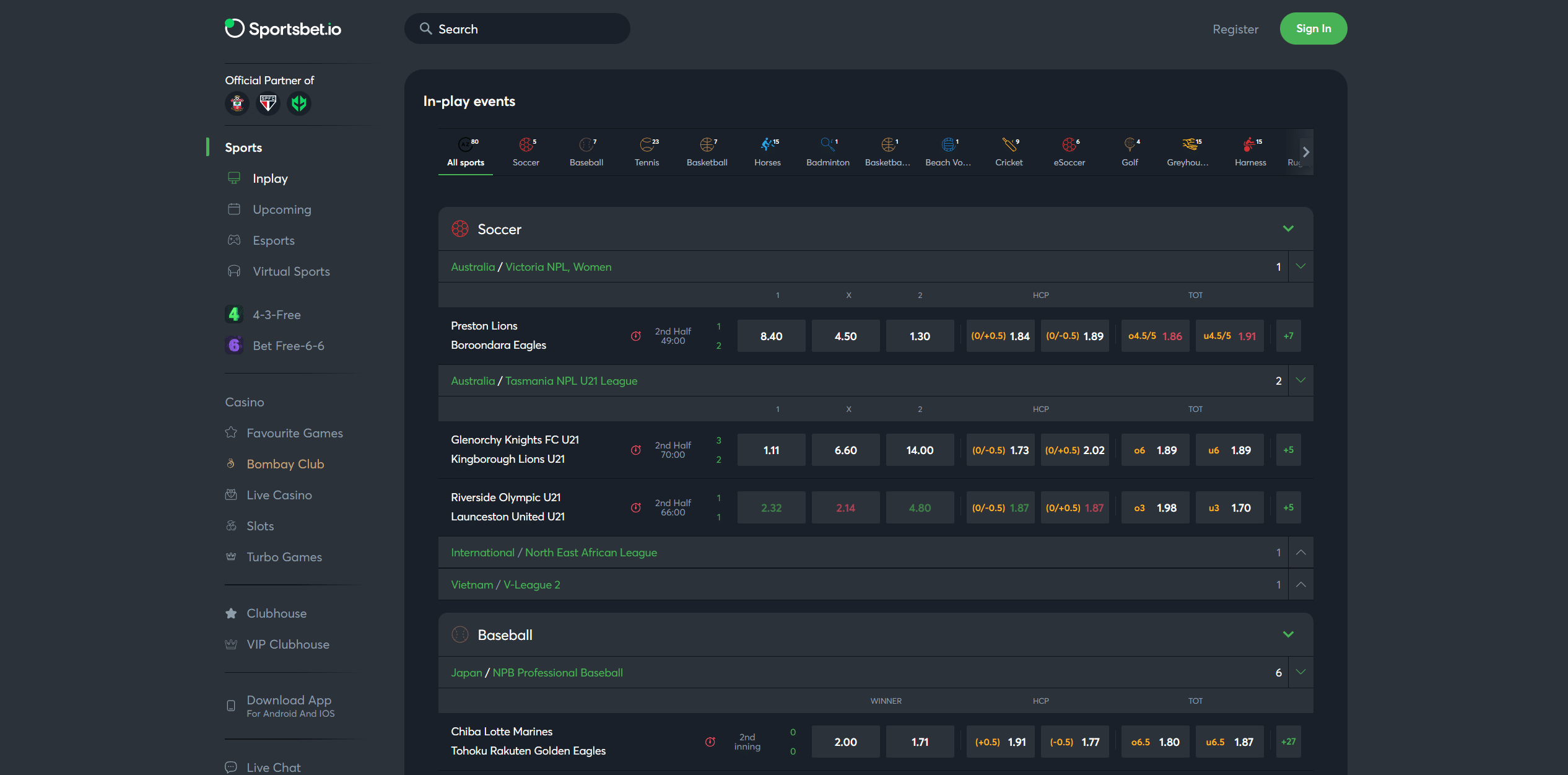
Task: Click the Register link
Action: click(1235, 29)
